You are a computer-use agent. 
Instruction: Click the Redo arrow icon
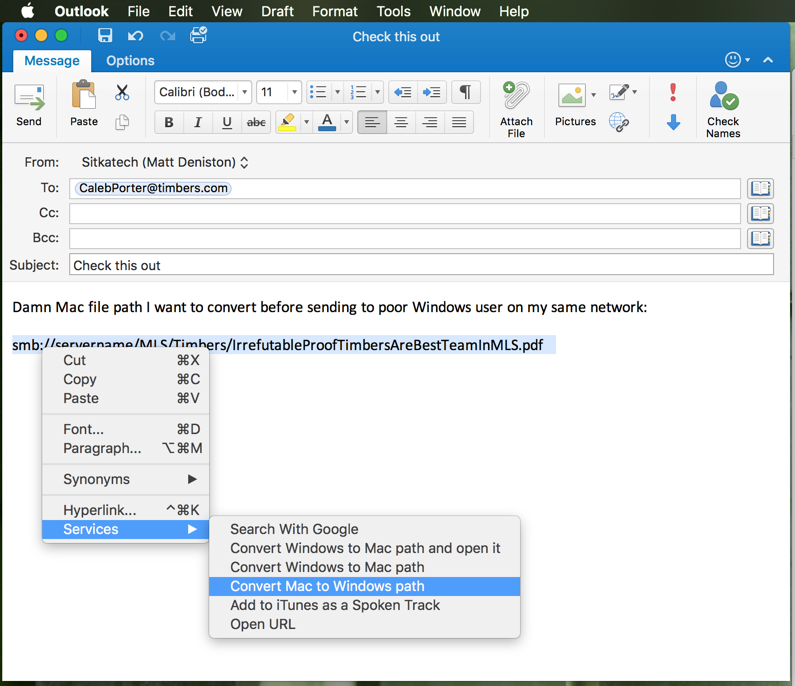[167, 35]
